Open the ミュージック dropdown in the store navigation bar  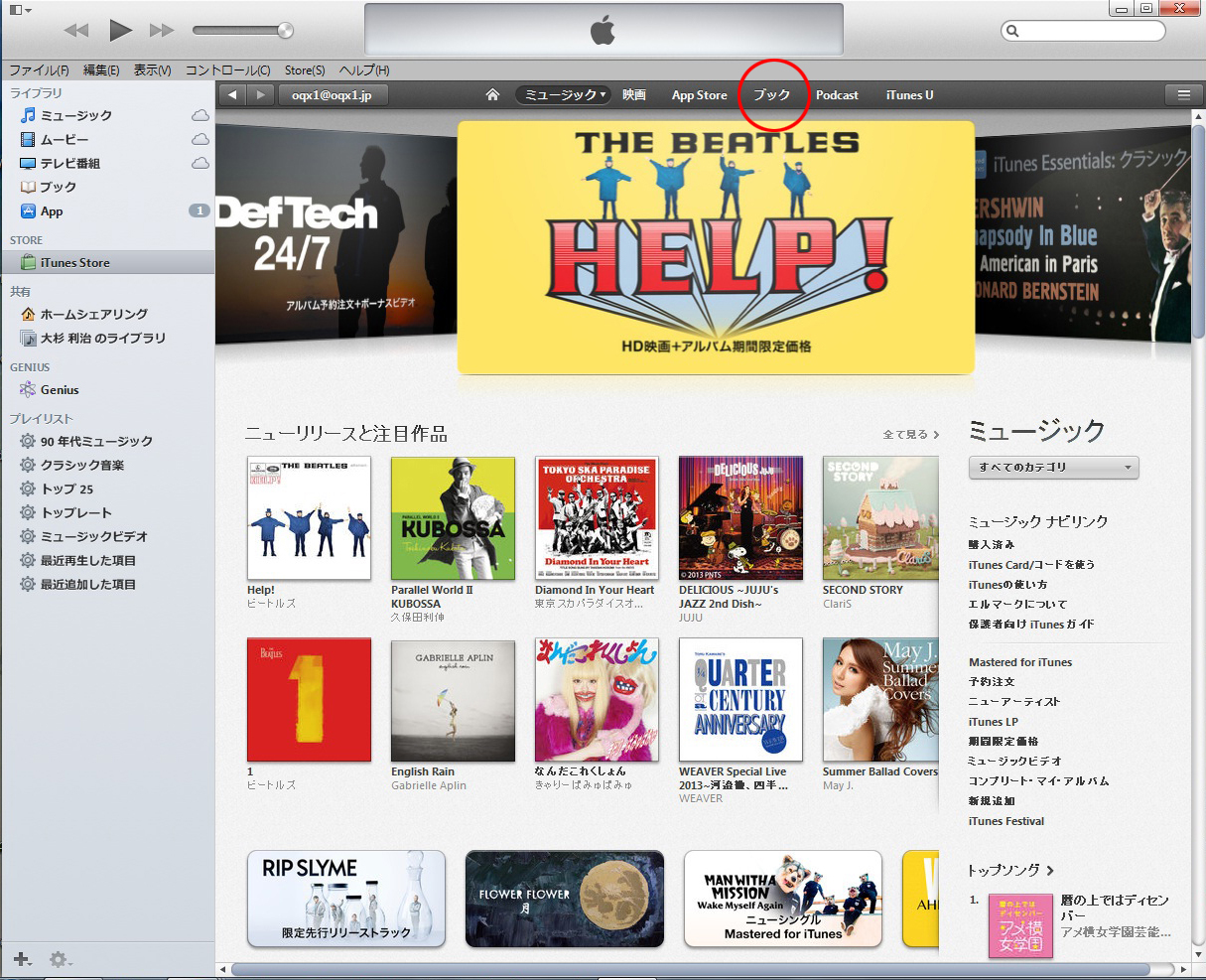(563, 94)
